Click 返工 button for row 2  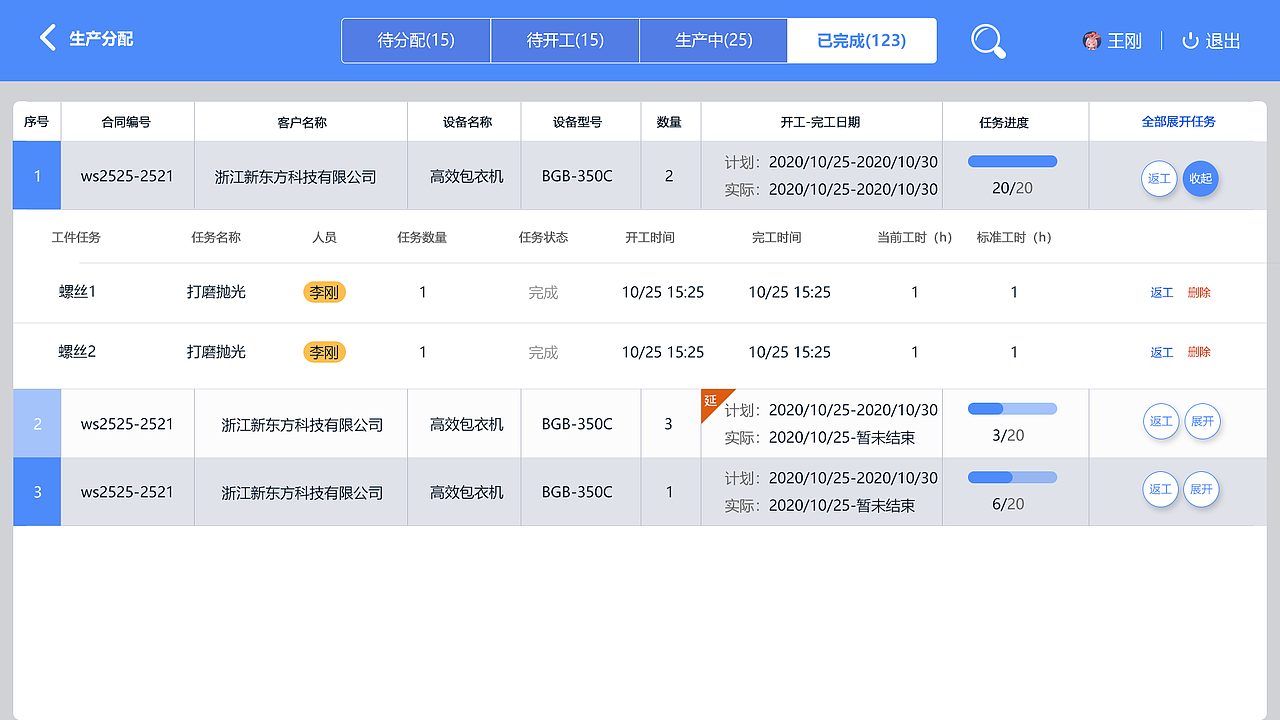pyautogui.click(x=1160, y=422)
